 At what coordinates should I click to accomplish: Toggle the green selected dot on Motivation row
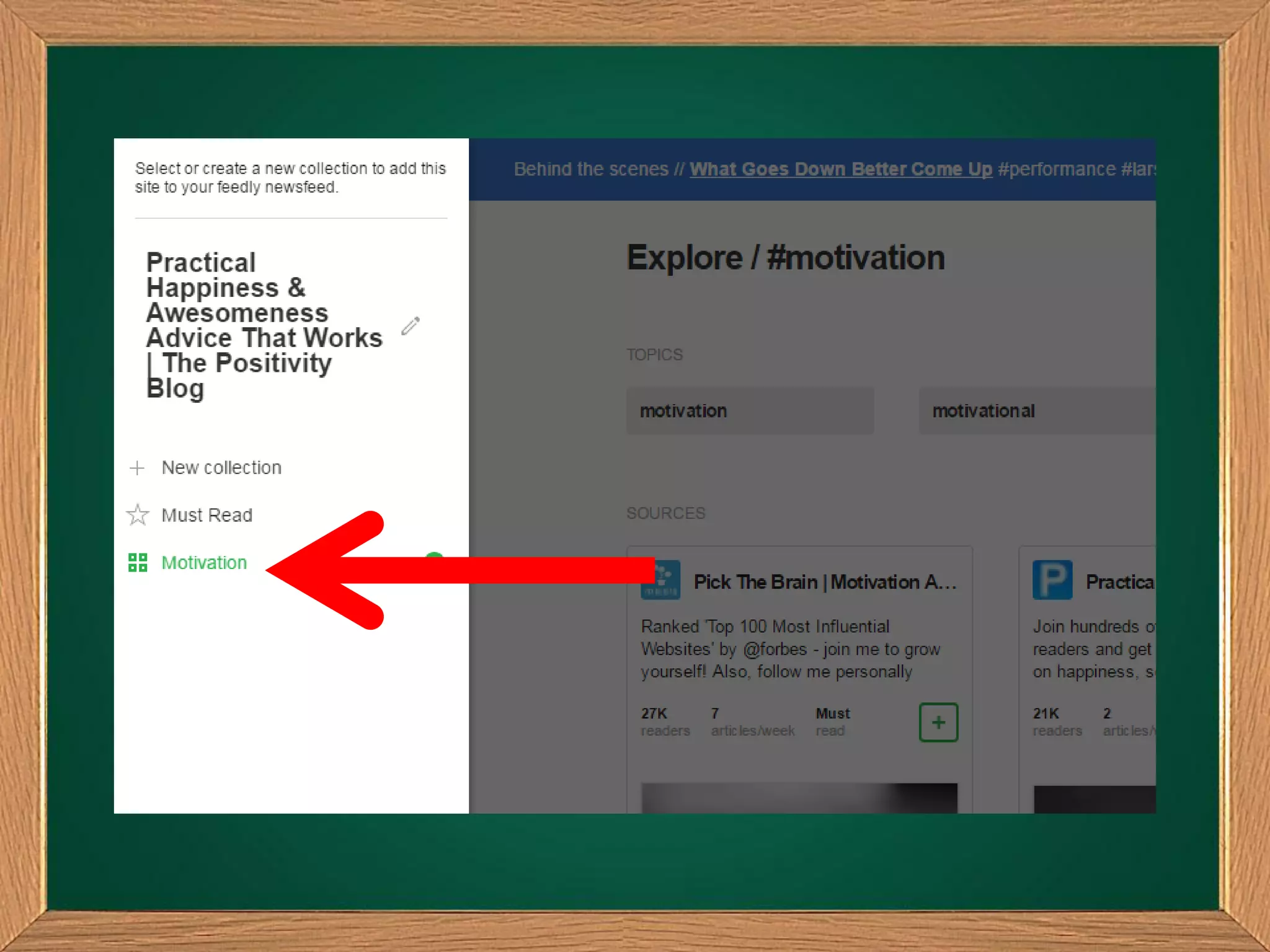click(435, 555)
